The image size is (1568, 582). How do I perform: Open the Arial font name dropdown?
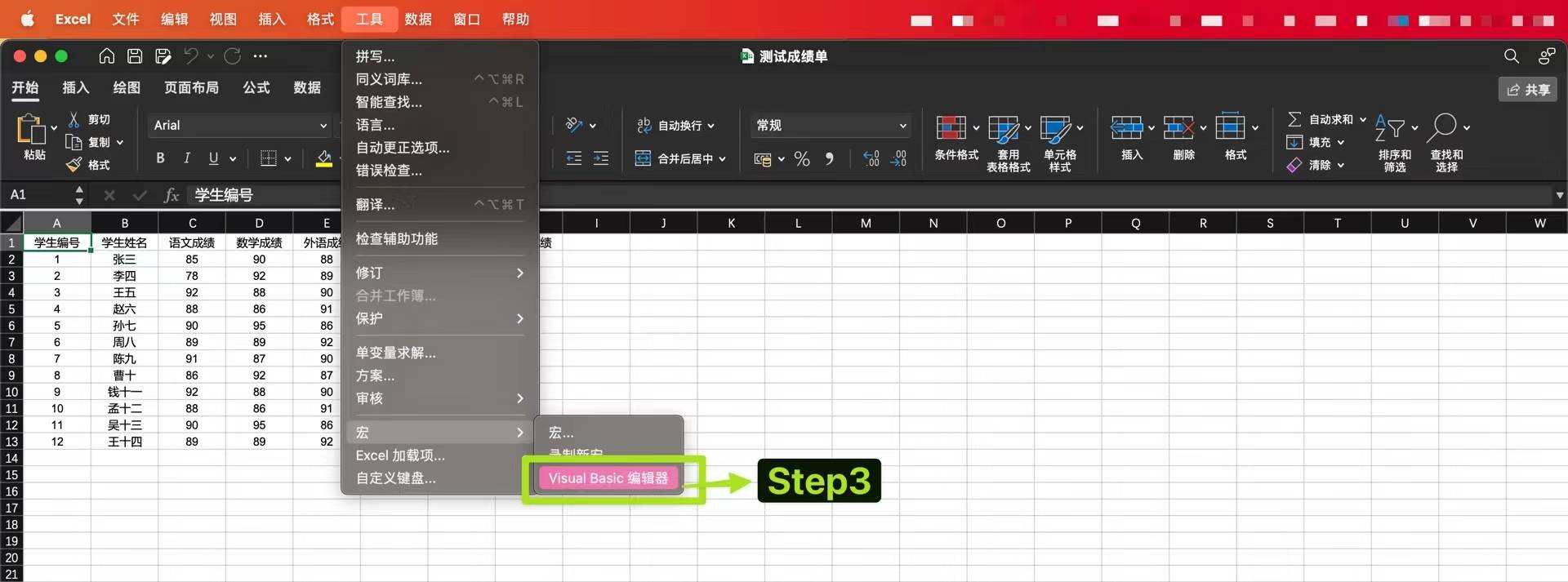tap(240, 125)
